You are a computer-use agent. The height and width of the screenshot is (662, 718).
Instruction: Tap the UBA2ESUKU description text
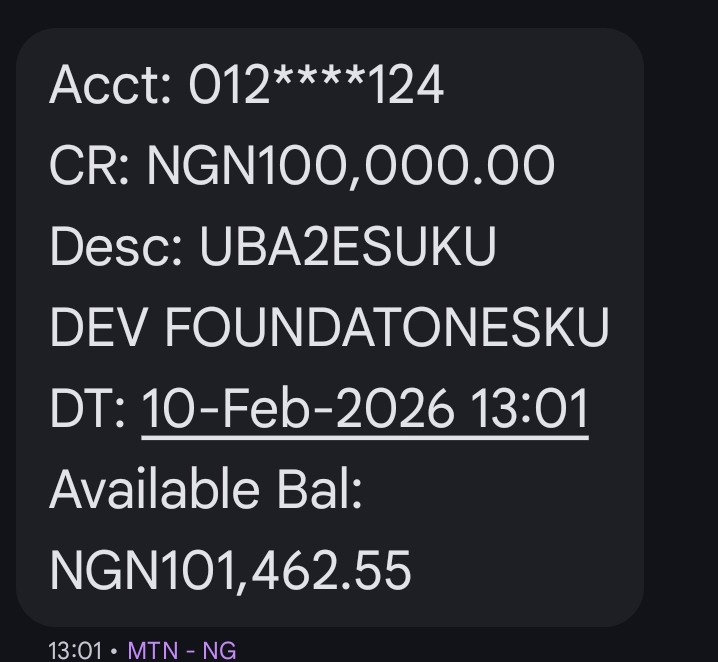click(x=348, y=248)
